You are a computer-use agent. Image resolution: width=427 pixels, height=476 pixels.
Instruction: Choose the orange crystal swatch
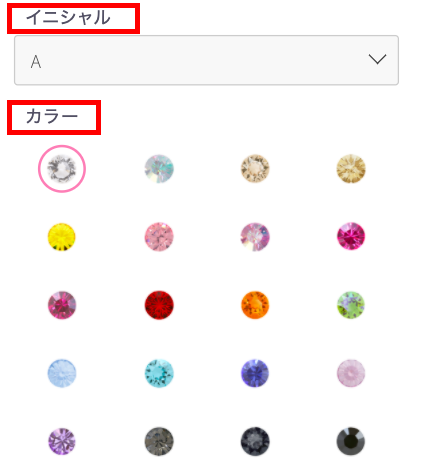(x=255, y=305)
